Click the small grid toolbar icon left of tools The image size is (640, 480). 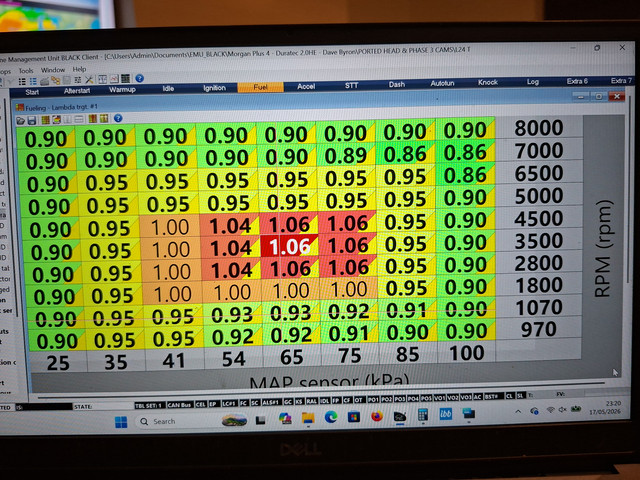pos(78,80)
